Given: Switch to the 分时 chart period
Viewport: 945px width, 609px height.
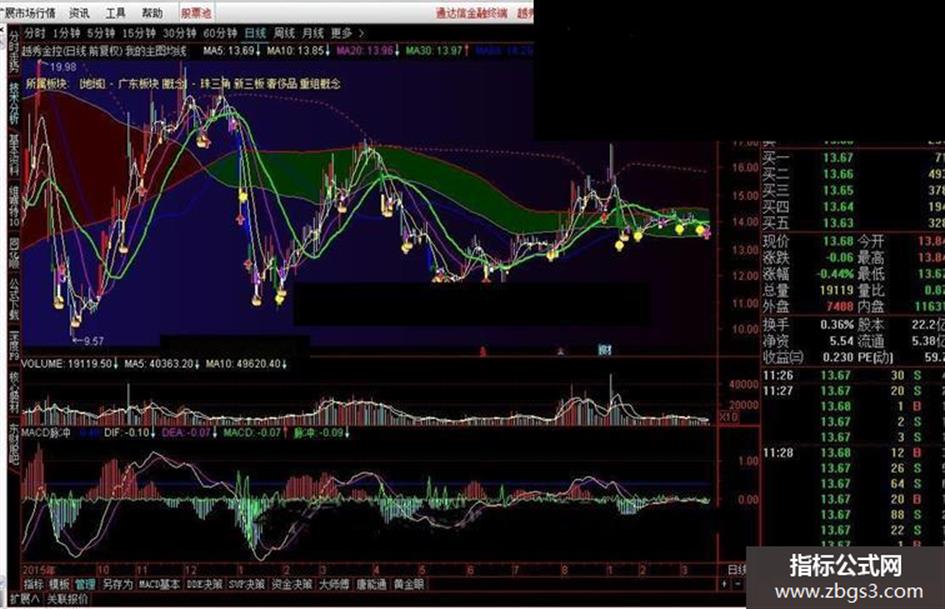Looking at the screenshot, I should click(35, 33).
